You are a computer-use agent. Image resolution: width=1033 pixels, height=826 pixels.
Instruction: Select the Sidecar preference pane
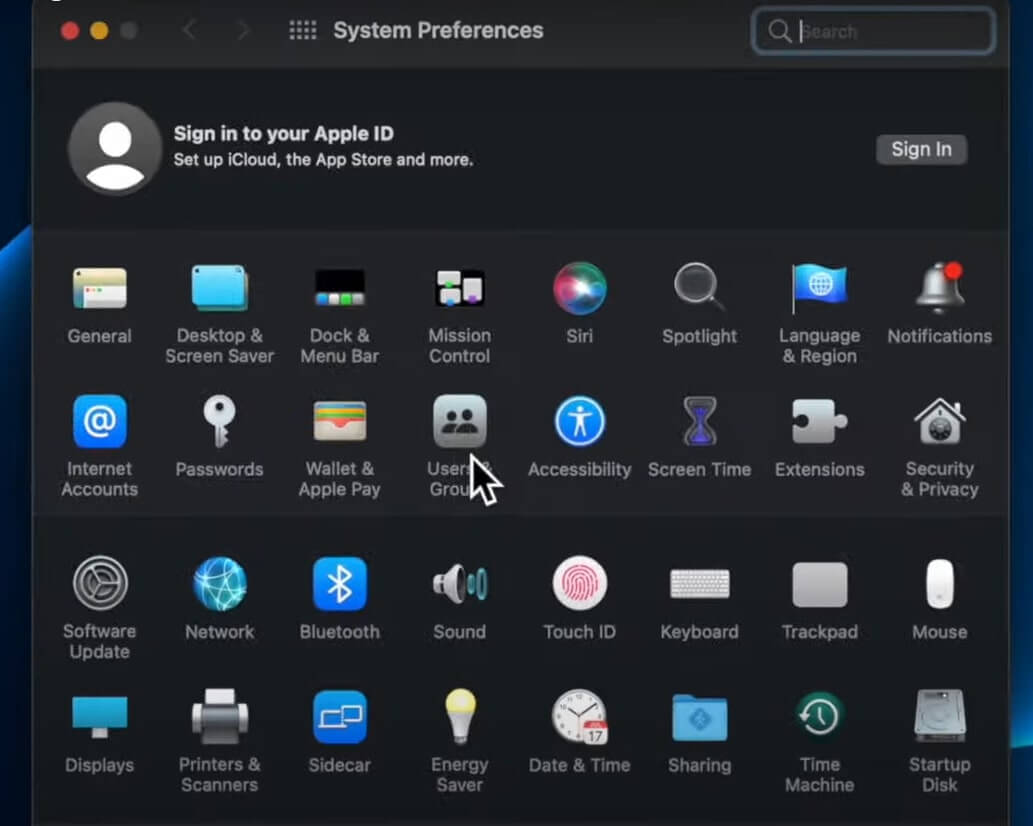coord(339,715)
